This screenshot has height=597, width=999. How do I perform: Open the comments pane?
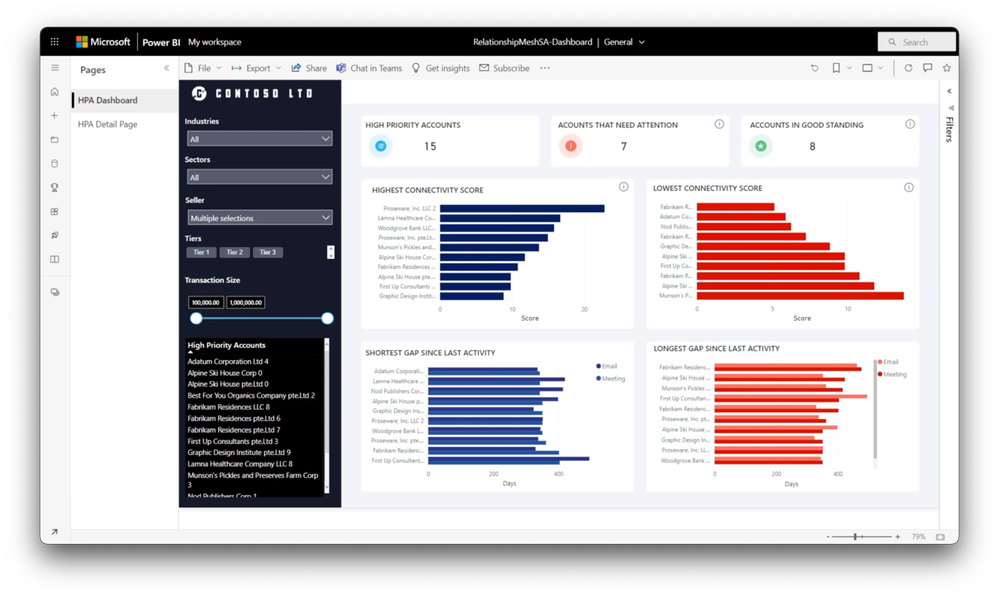tap(928, 68)
